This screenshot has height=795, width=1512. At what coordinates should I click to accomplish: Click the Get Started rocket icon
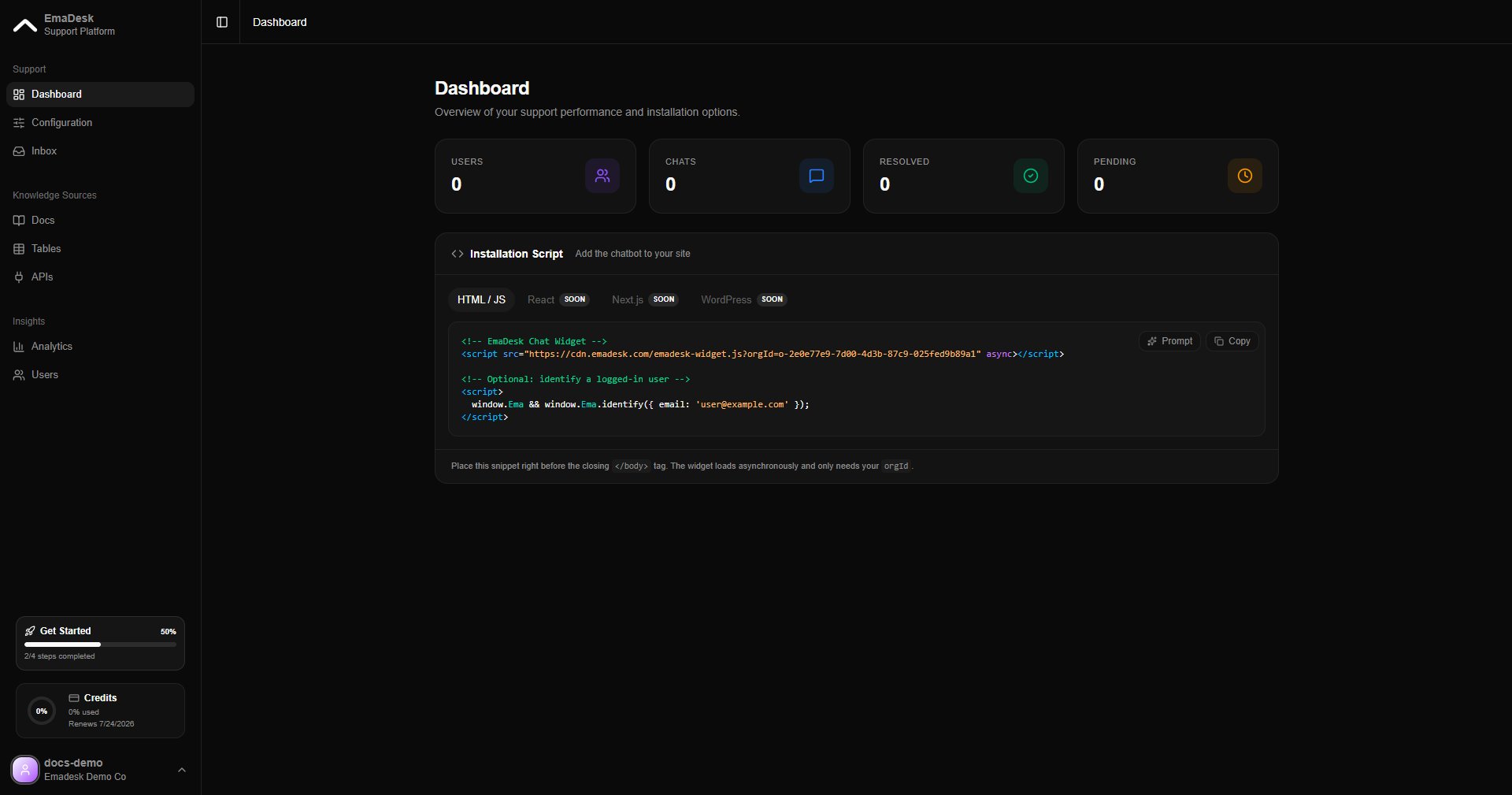click(x=30, y=631)
